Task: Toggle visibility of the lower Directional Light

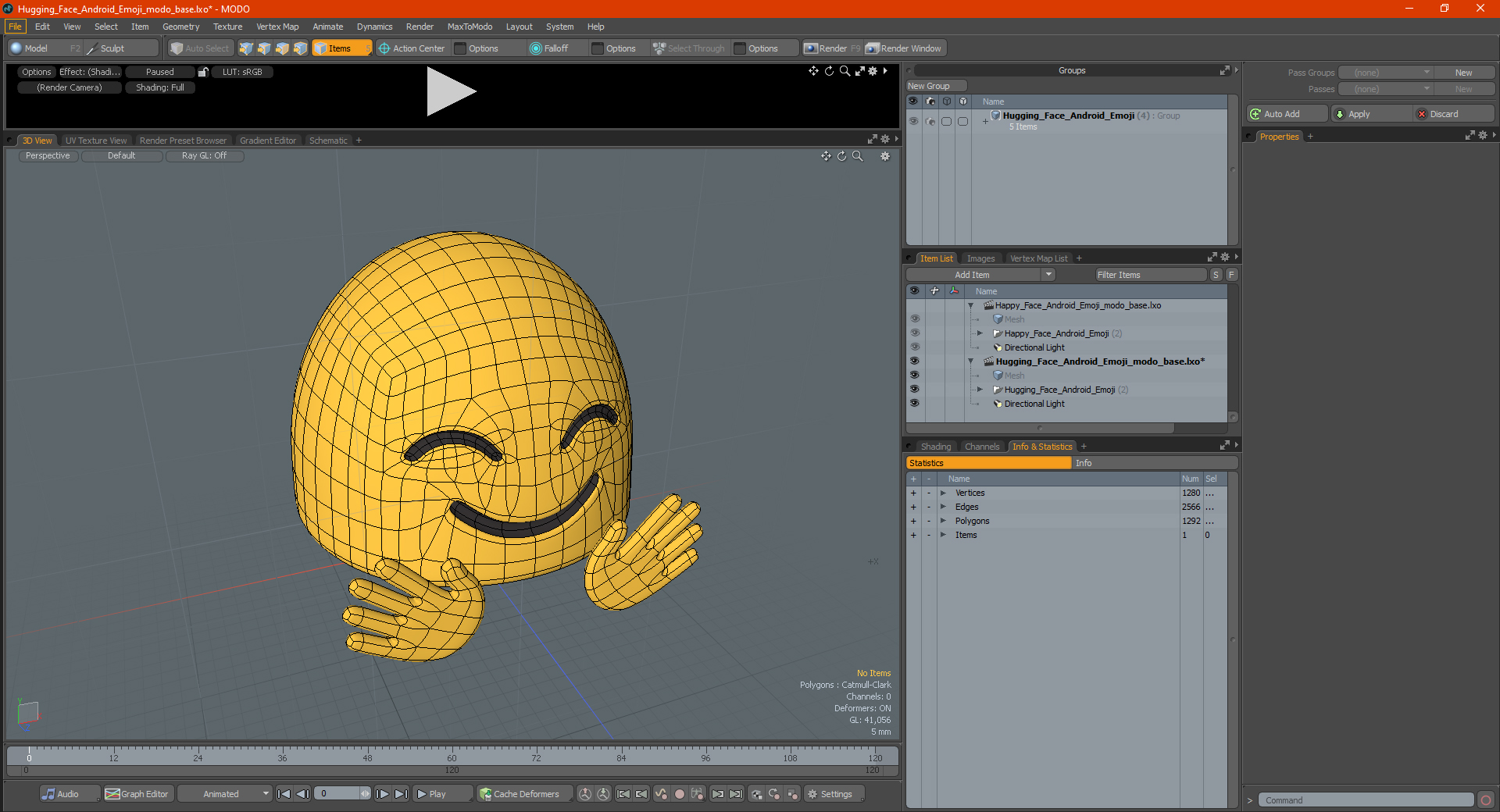Action: click(914, 404)
